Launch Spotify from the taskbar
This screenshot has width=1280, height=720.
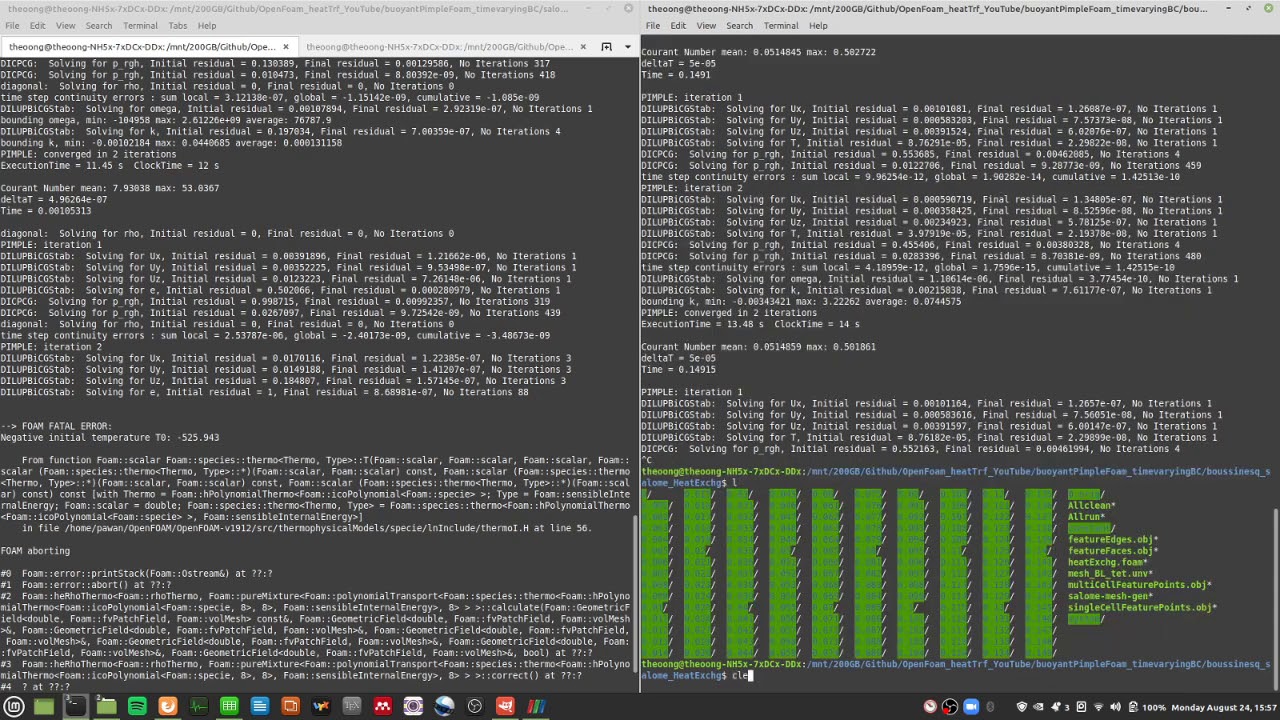(137, 707)
